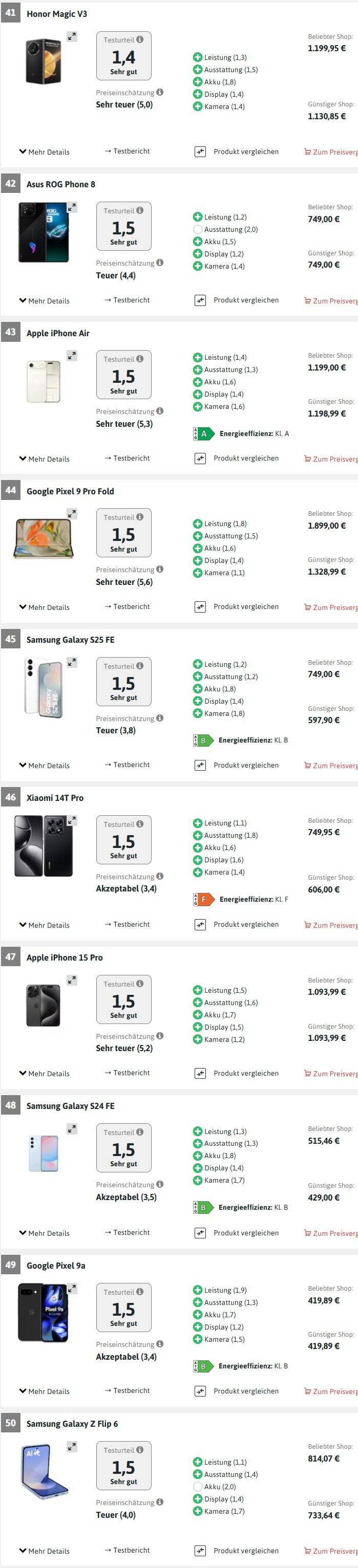Expand Mehr Details for Google Pixel 9 Pro Fold
The height and width of the screenshot is (1568, 358).
(45, 607)
